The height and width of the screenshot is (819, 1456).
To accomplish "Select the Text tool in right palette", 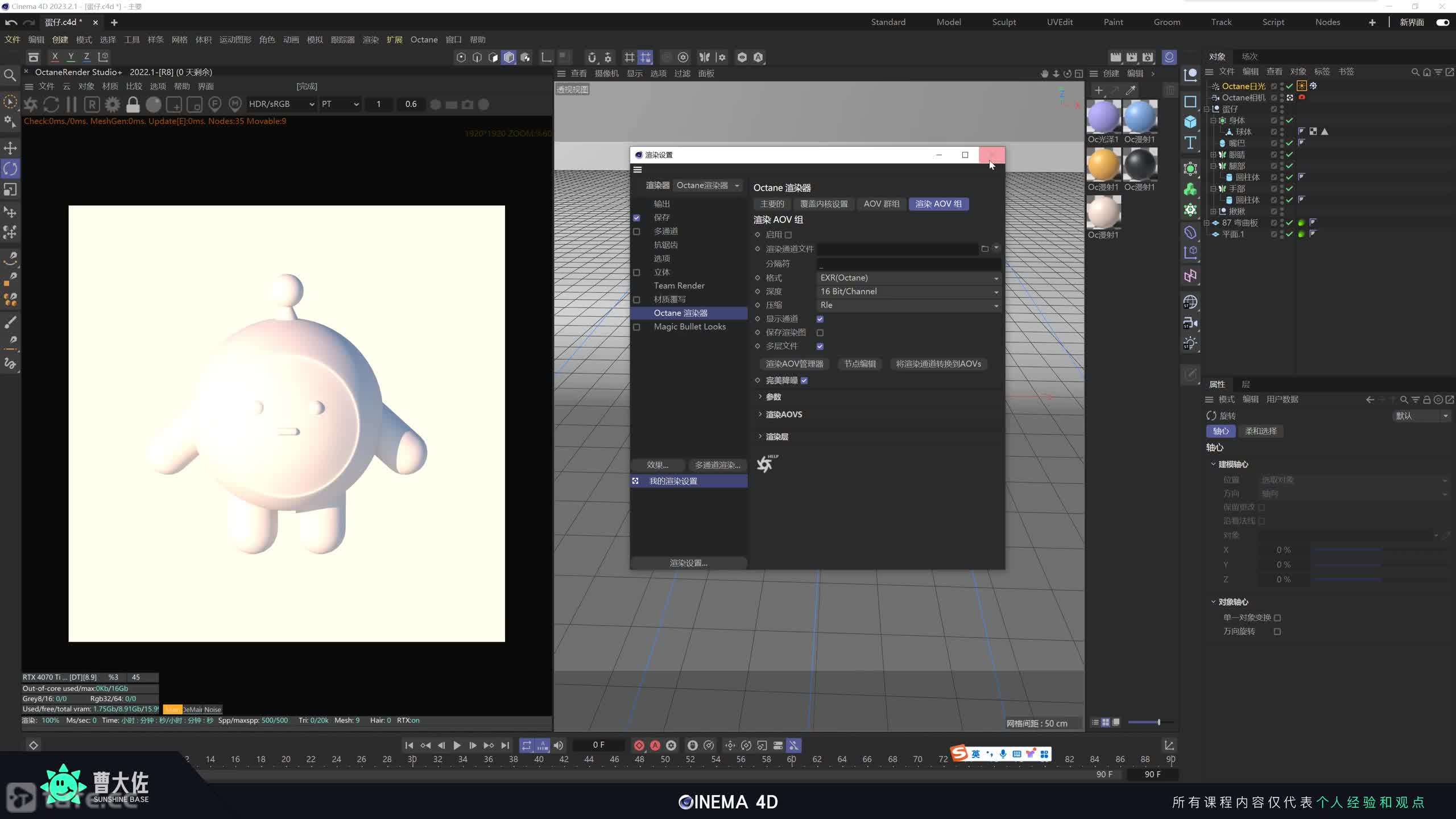I will click(1190, 143).
